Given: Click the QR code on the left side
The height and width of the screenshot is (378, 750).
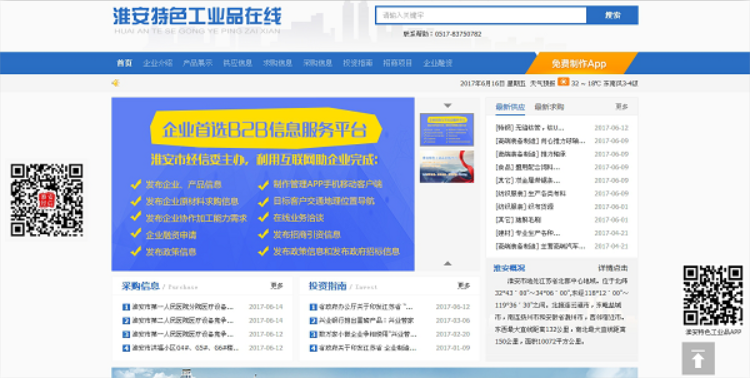Looking at the screenshot, I should (47, 200).
